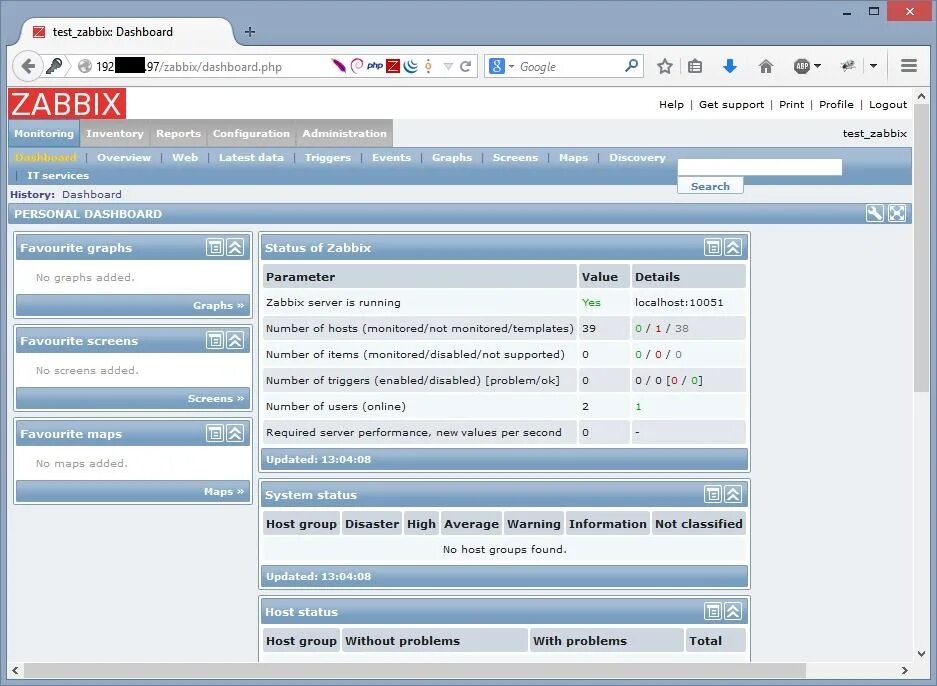The width and height of the screenshot is (937, 686).
Task: Click the Logout link
Action: coord(887,104)
